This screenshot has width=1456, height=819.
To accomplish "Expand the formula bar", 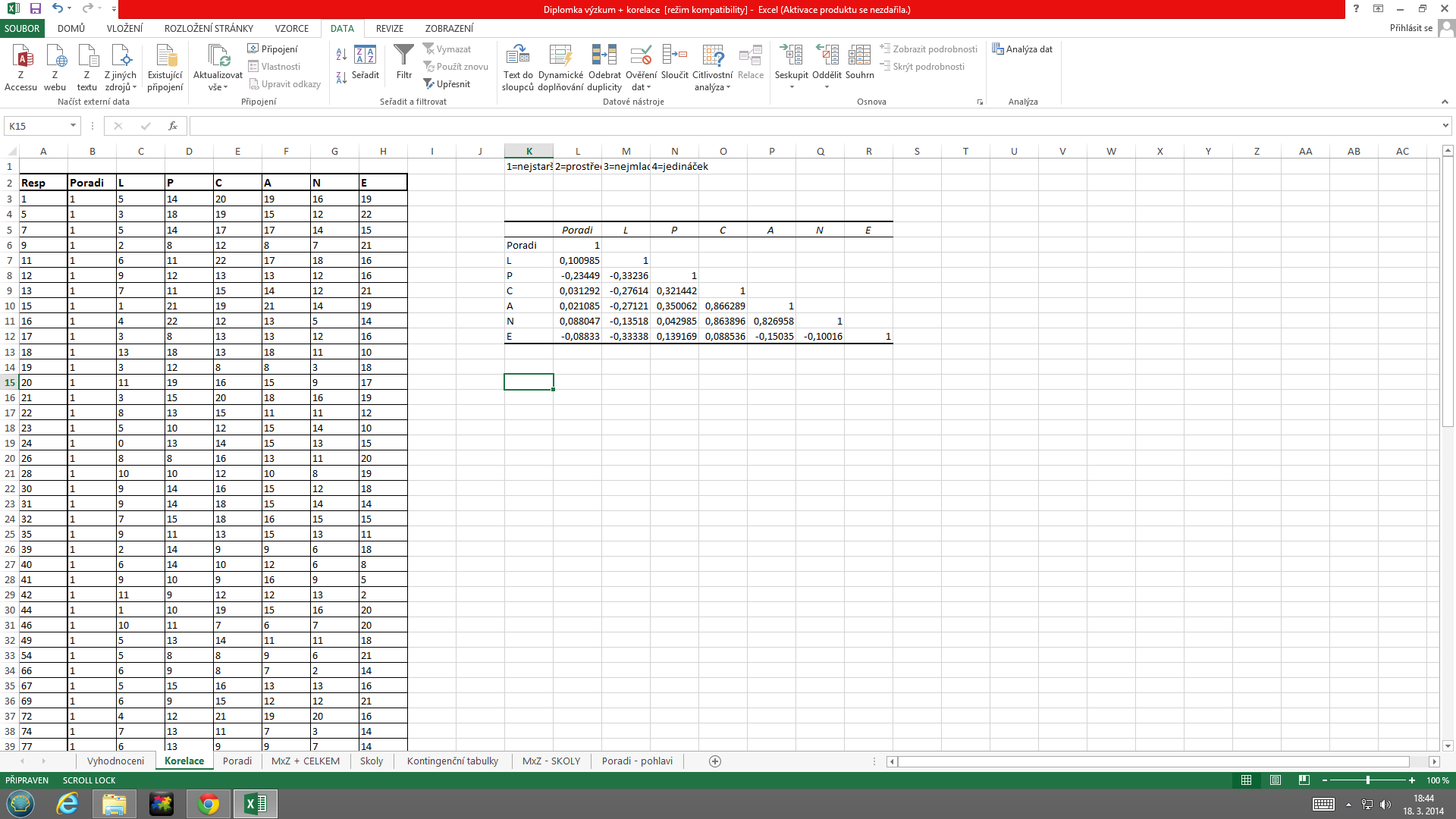I will tap(1445, 126).
